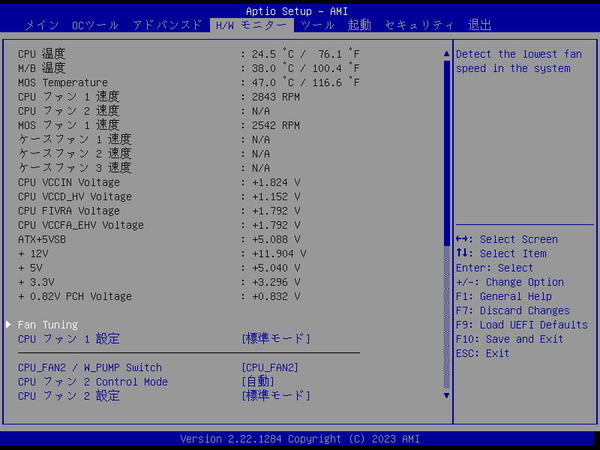Select the CPU ファン 1 設定 label
Screen dimensions: 600x450
[x=68, y=339]
